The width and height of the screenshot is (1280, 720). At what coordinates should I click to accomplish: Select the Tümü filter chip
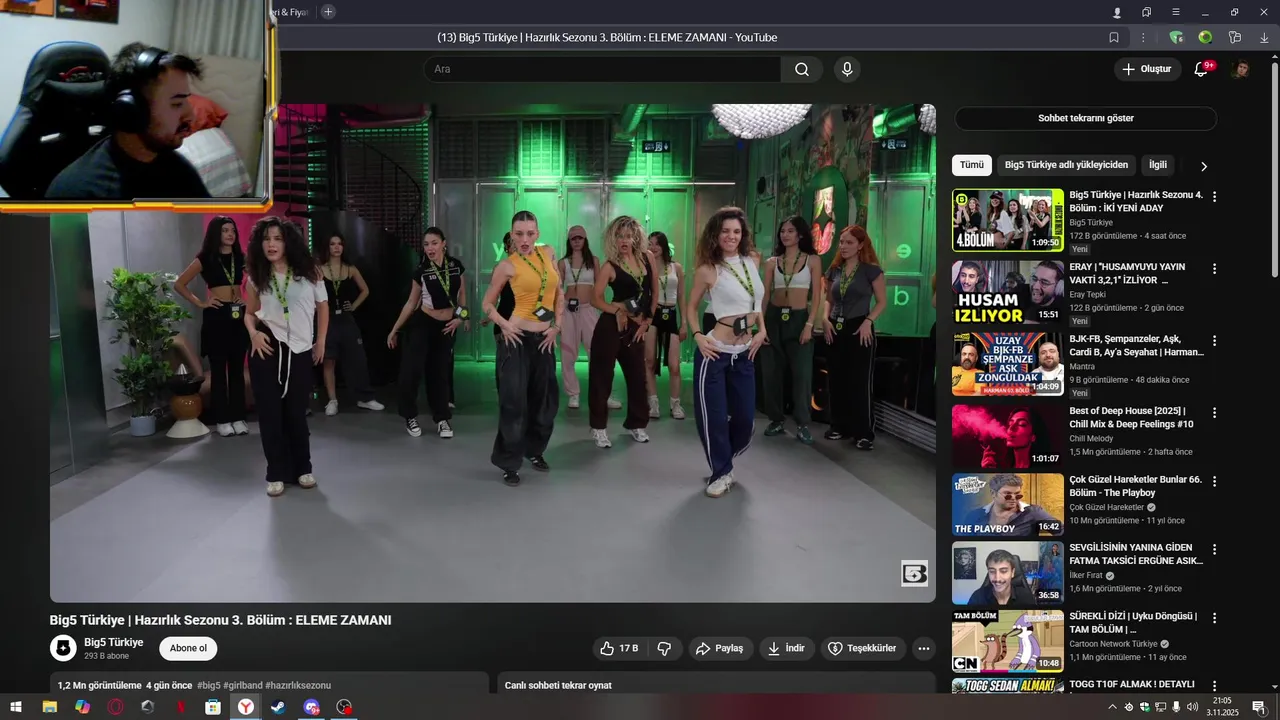click(x=972, y=165)
